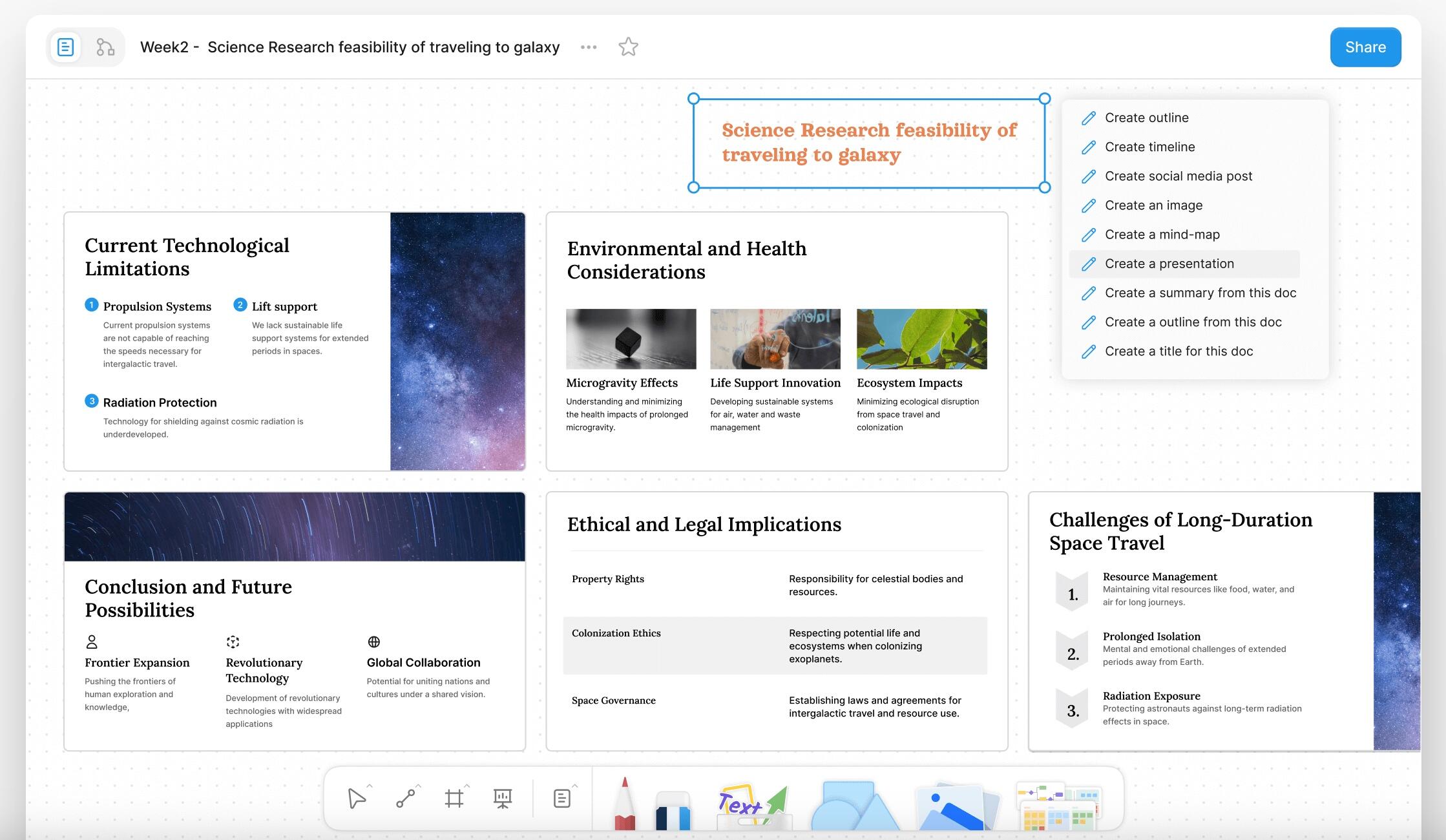Open the three-dots more options menu

[x=589, y=47]
